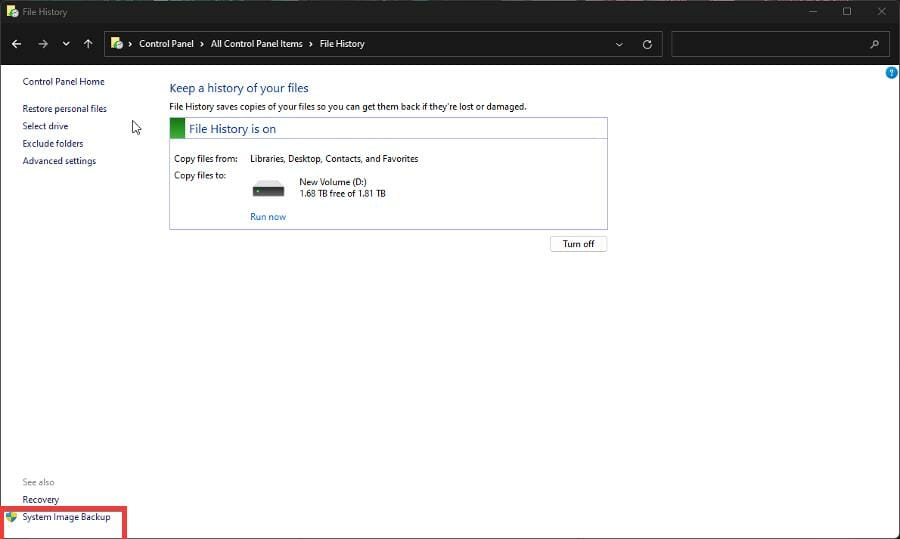This screenshot has height=539, width=900.
Task: Turn off File History button
Action: click(578, 244)
